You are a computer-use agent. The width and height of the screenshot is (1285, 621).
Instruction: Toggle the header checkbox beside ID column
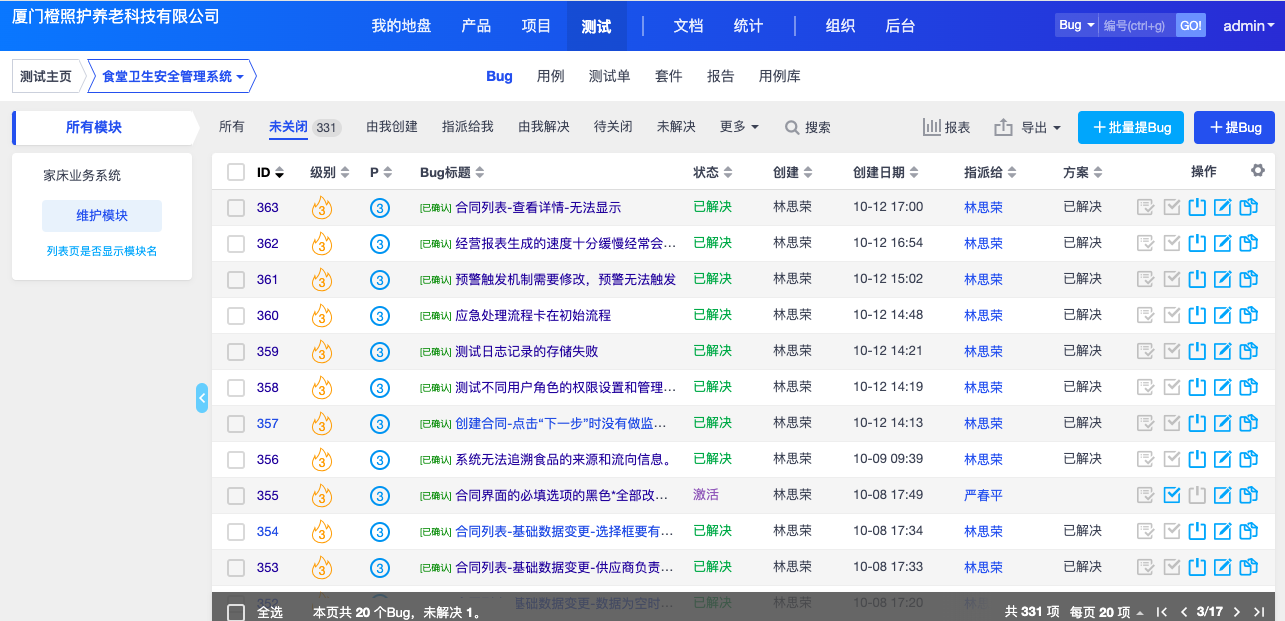(x=236, y=172)
